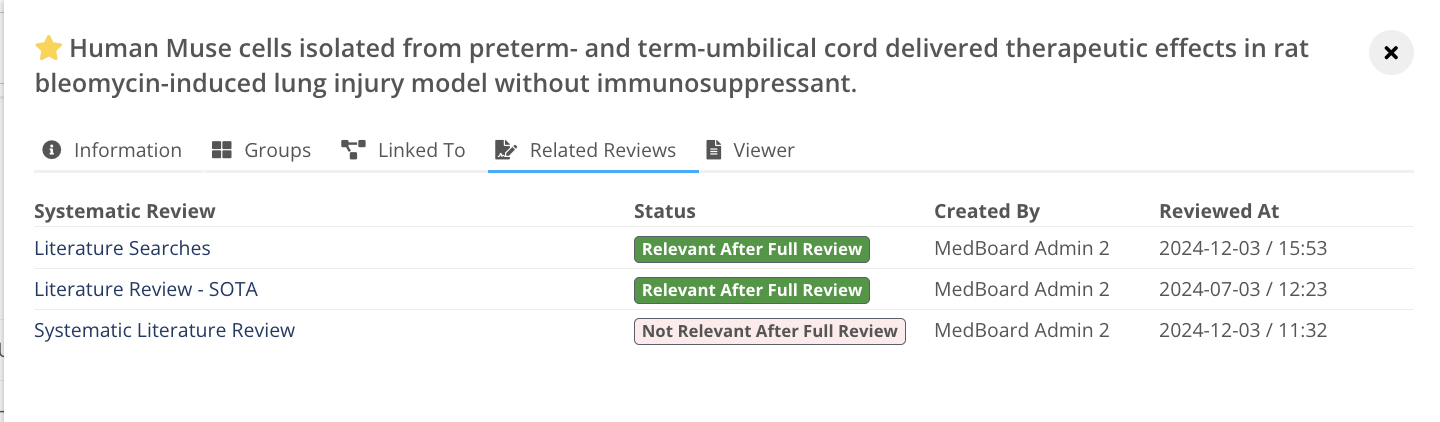The image size is (1440, 422).
Task: Click SOTA row's Relevant After Full Review badge
Action: 751,290
